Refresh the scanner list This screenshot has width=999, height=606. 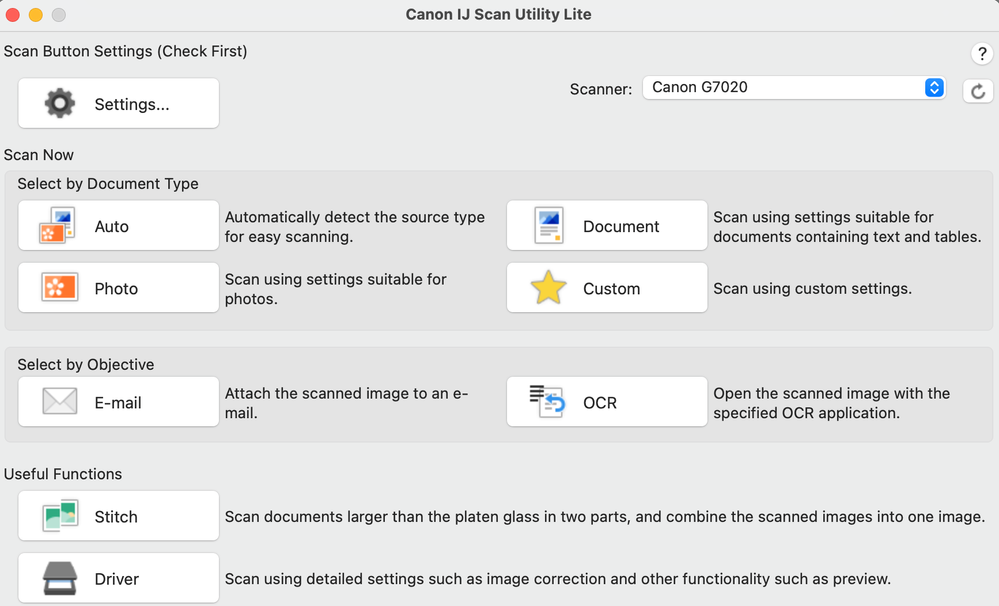pyautogui.click(x=977, y=91)
